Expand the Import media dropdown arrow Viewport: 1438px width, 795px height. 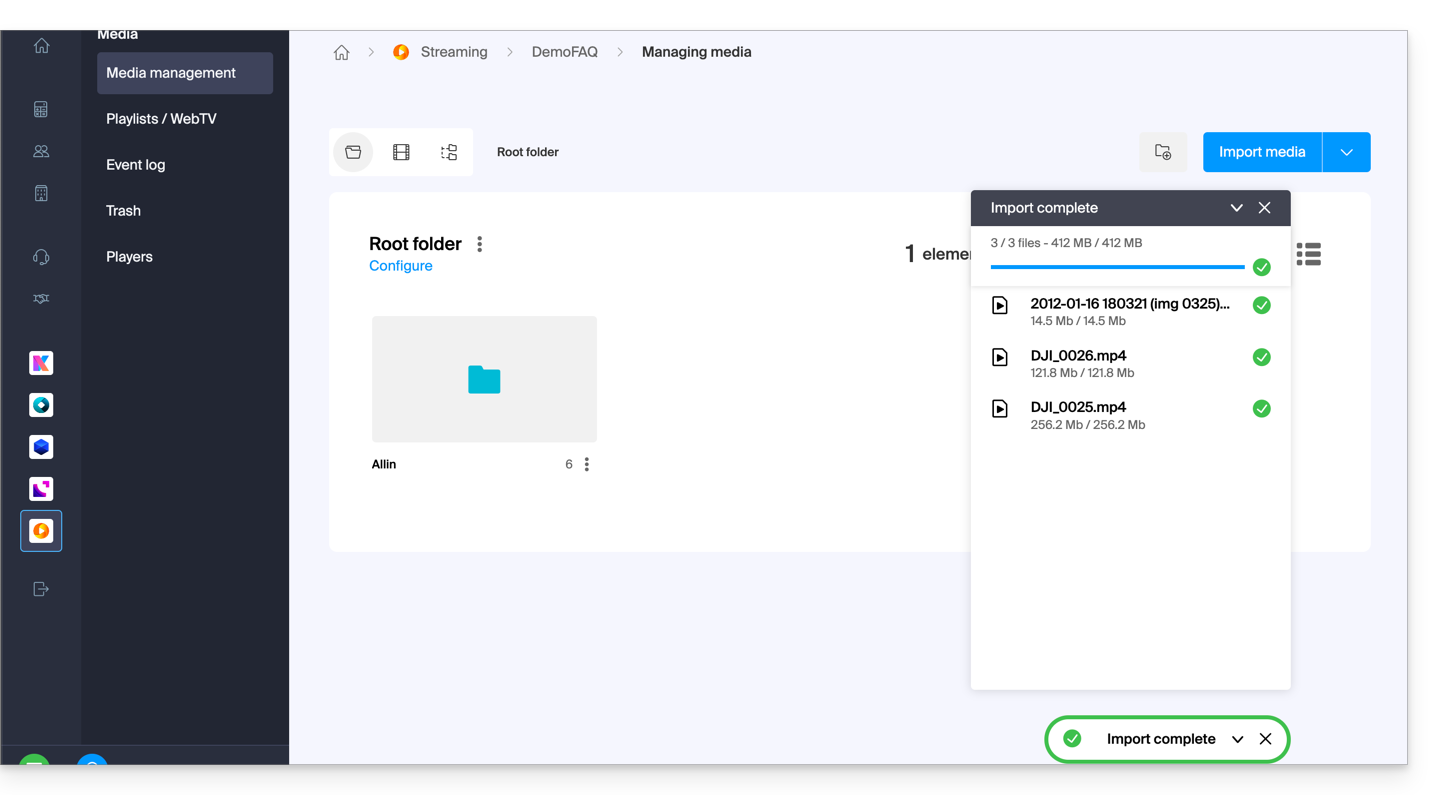1346,152
